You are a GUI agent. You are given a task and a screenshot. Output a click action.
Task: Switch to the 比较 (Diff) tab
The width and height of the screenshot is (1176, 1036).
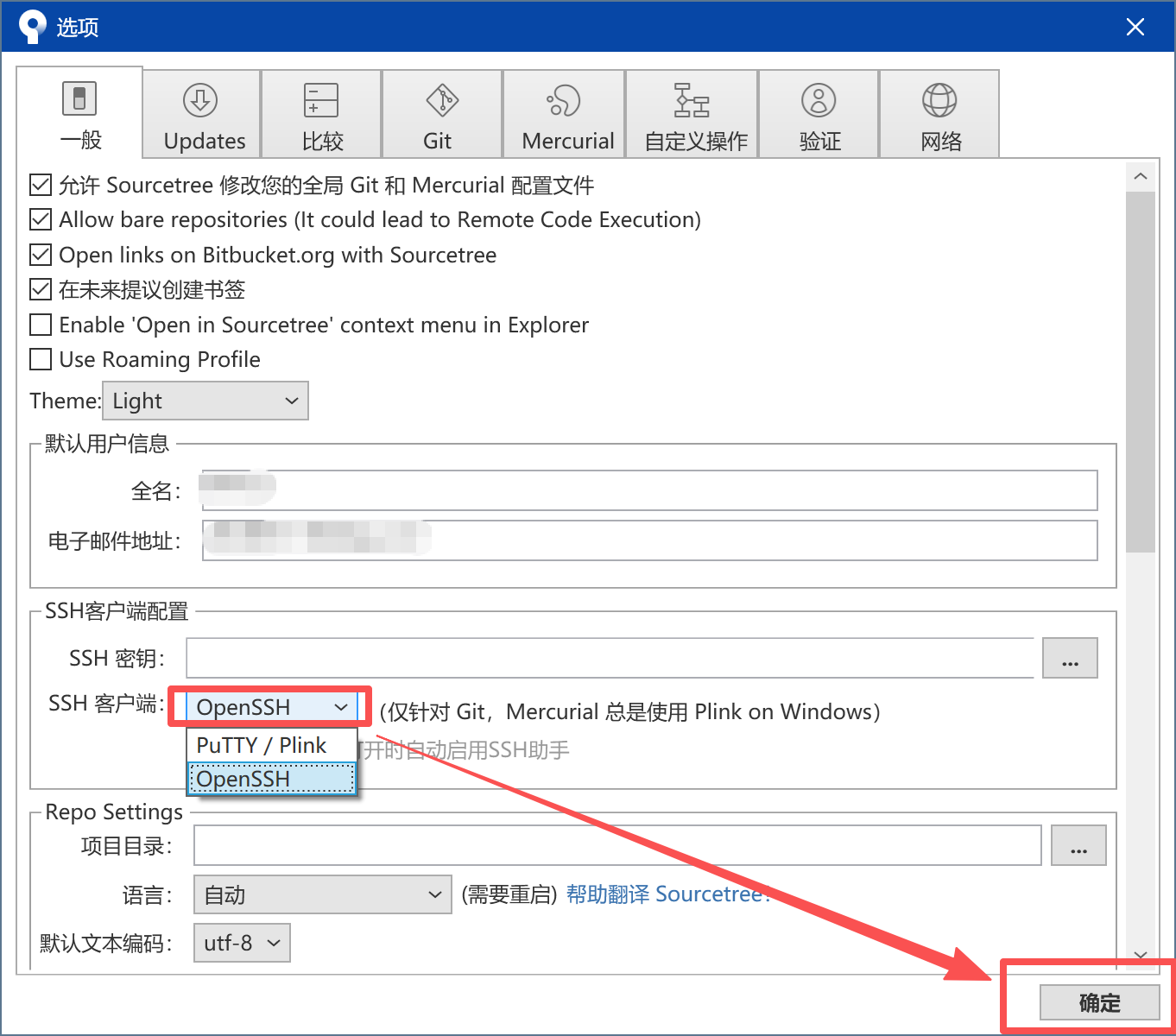[x=322, y=114]
